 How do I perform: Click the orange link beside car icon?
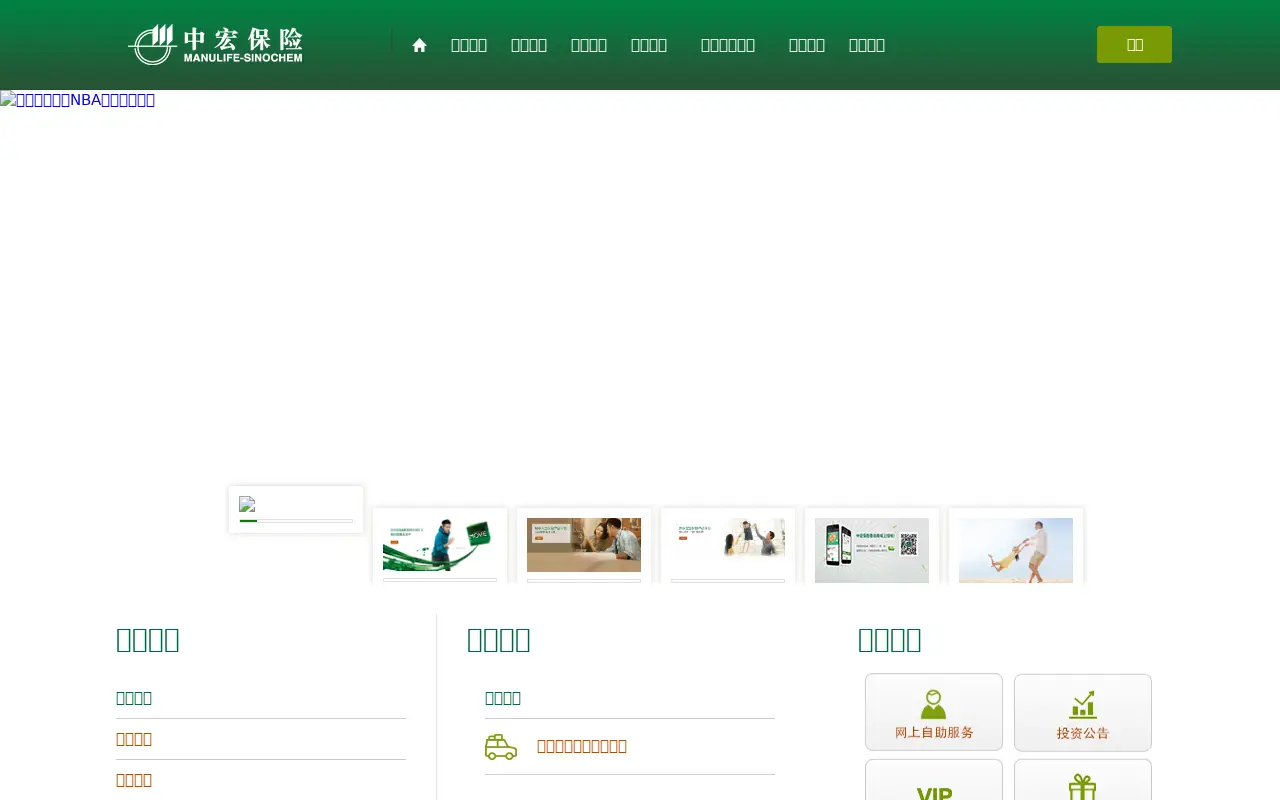click(x=582, y=746)
